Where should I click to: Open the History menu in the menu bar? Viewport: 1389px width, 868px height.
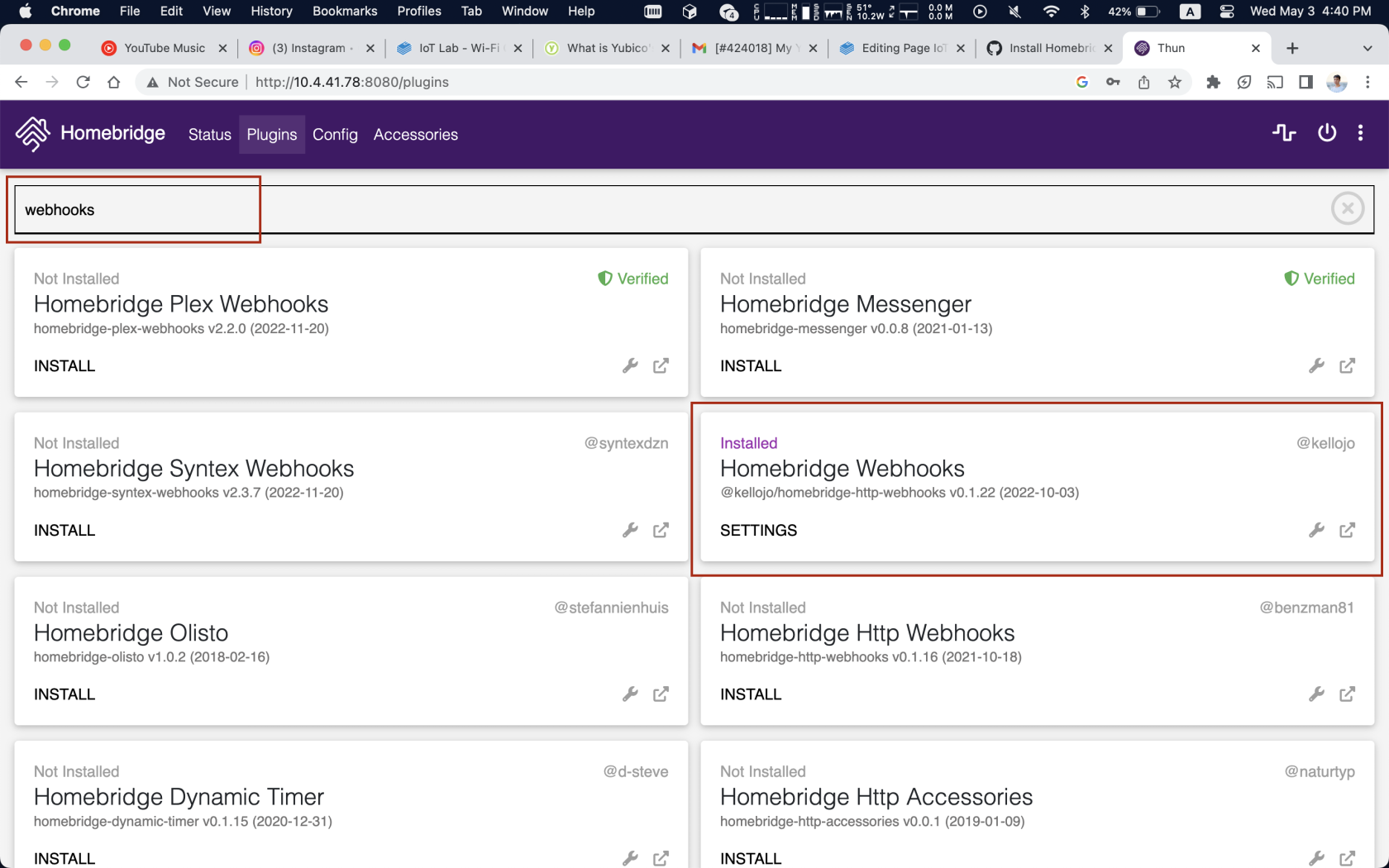pyautogui.click(x=272, y=11)
